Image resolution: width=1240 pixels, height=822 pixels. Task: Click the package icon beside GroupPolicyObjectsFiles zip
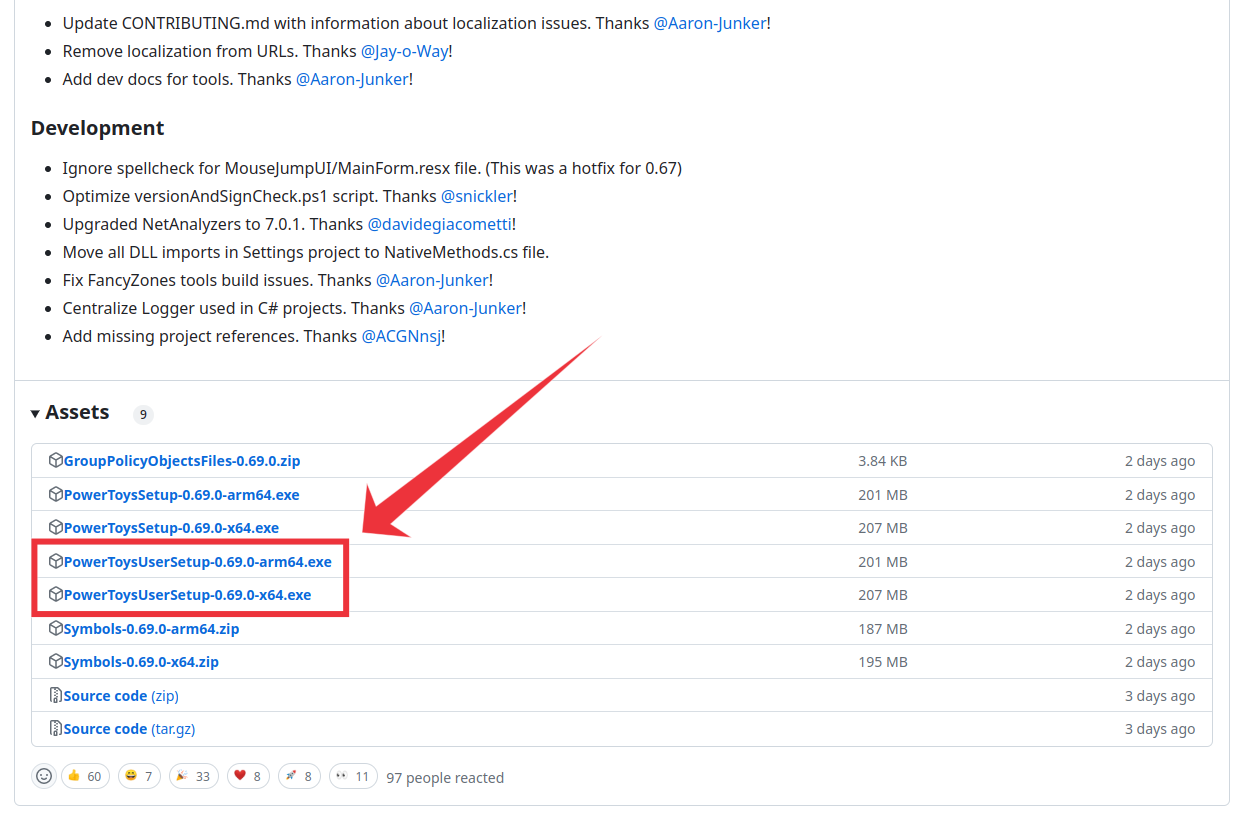56,460
